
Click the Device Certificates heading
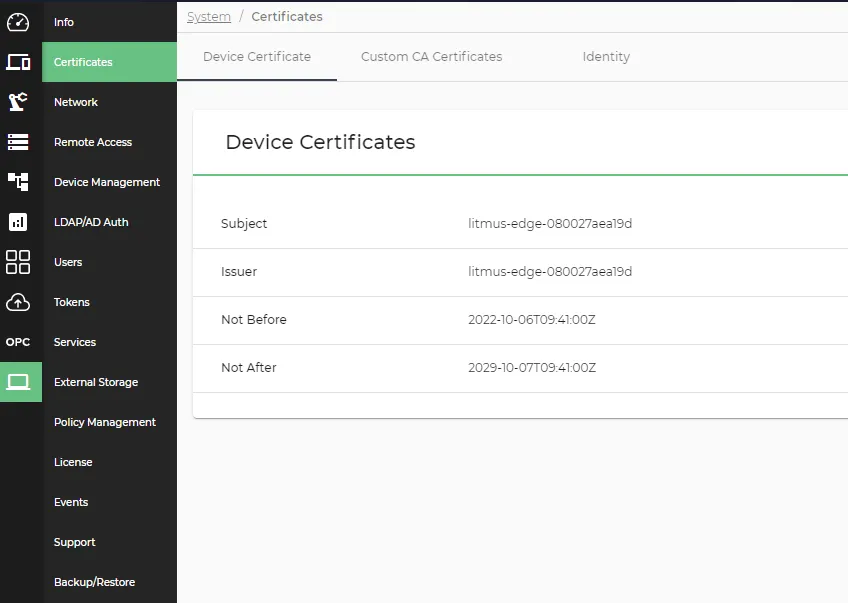pos(321,142)
